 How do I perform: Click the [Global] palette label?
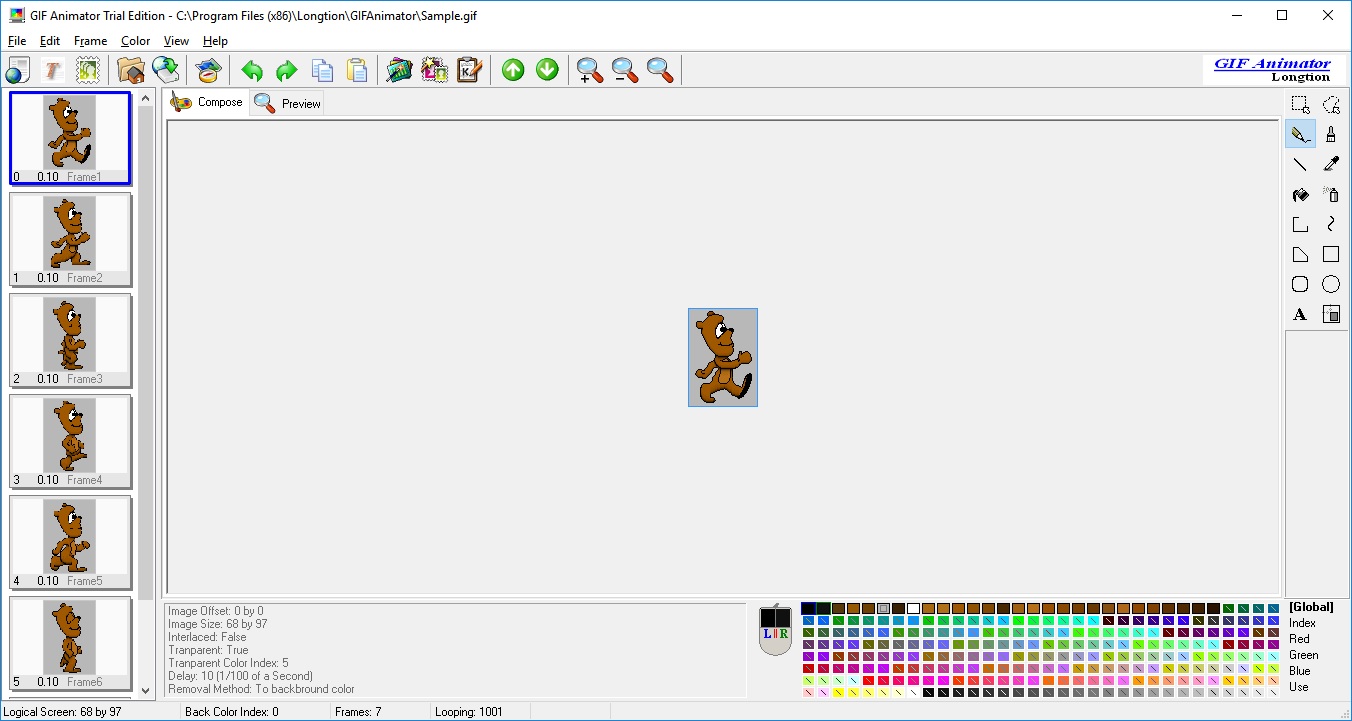1311,607
